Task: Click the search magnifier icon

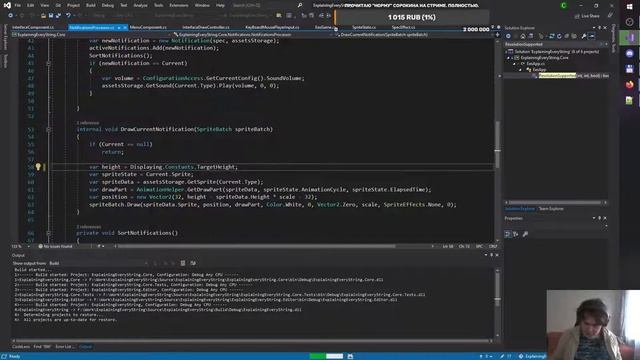Action: pos(300,5)
